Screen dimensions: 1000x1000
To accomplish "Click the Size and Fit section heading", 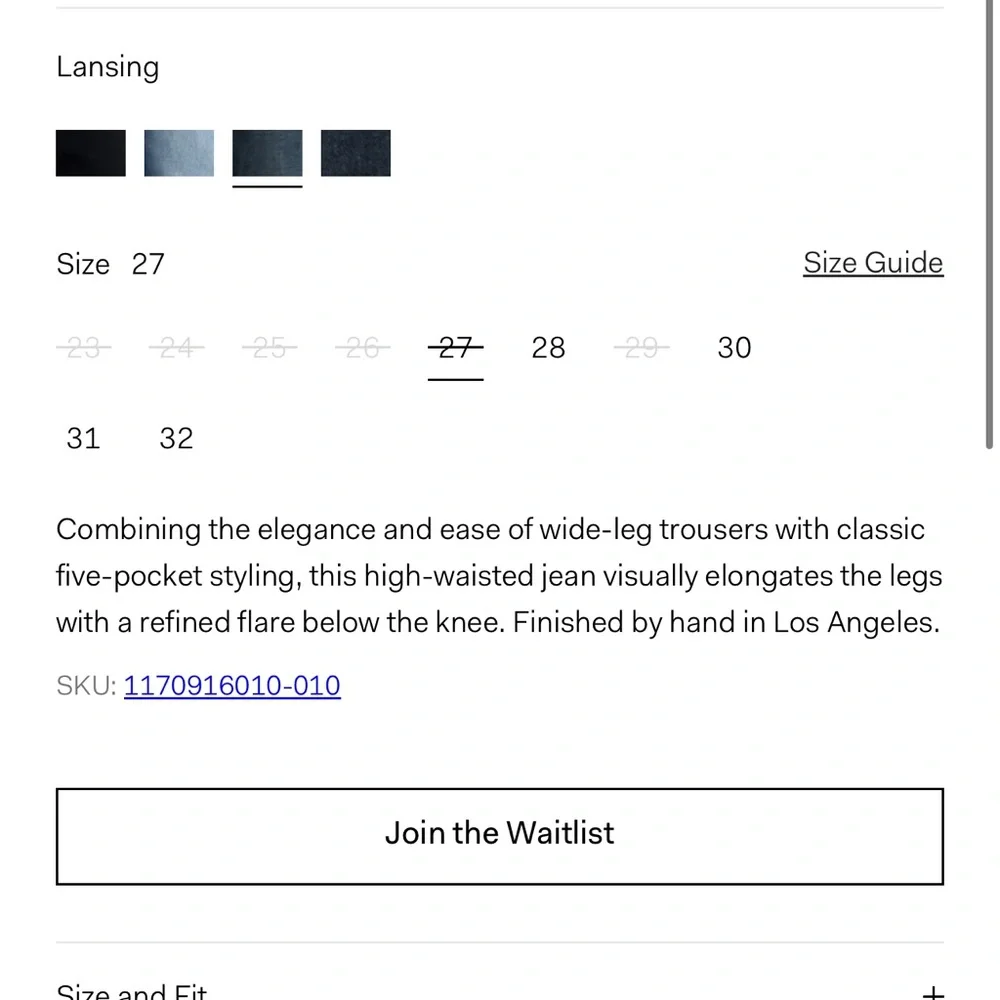I will (131, 993).
